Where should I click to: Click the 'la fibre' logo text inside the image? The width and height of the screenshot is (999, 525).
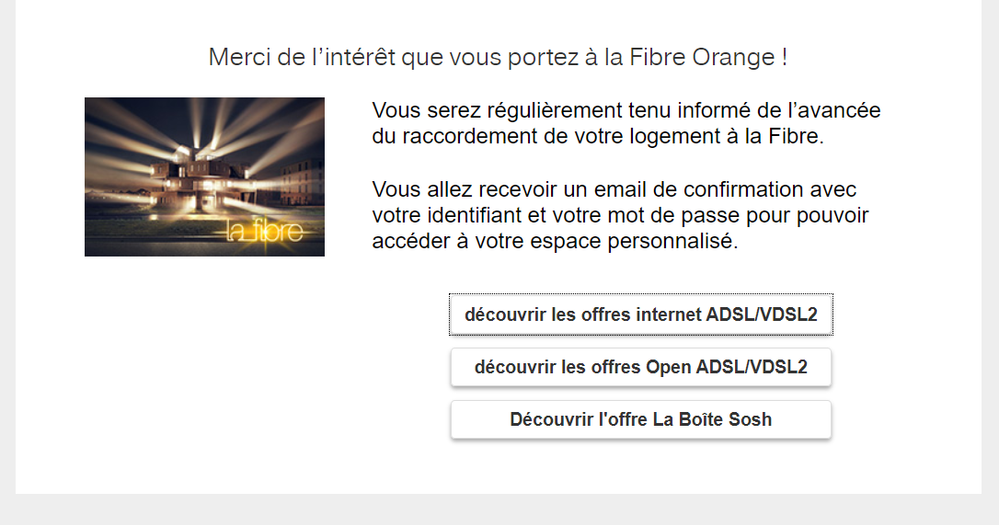272,233
